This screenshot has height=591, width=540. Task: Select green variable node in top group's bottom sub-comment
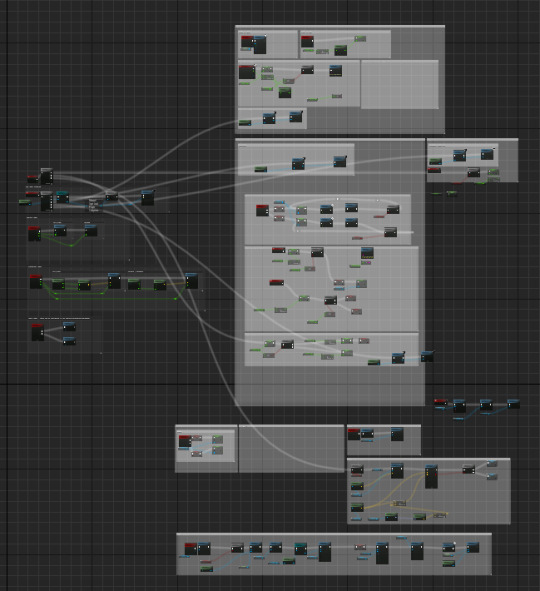point(245,123)
